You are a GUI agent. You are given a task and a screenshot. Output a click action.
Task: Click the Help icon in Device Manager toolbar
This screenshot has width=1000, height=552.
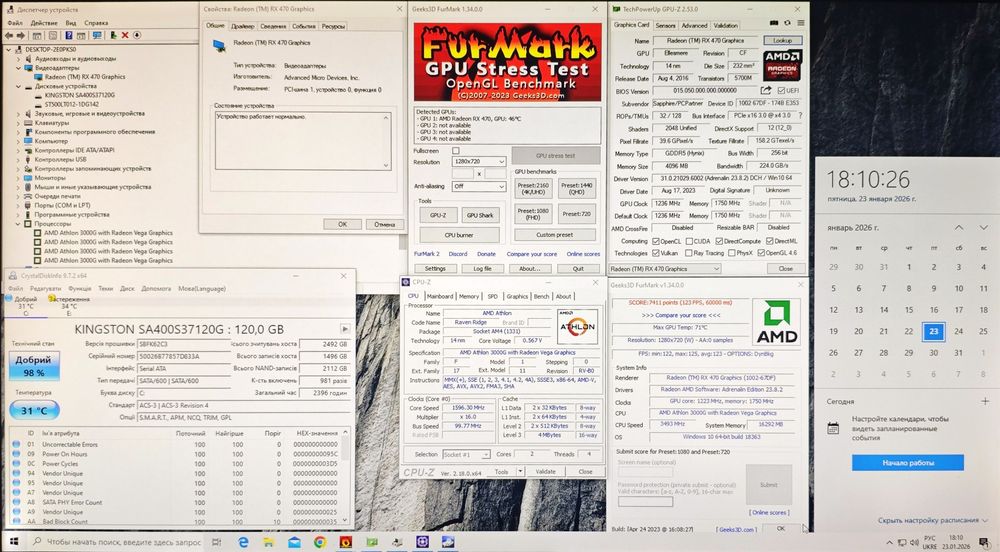(68, 36)
